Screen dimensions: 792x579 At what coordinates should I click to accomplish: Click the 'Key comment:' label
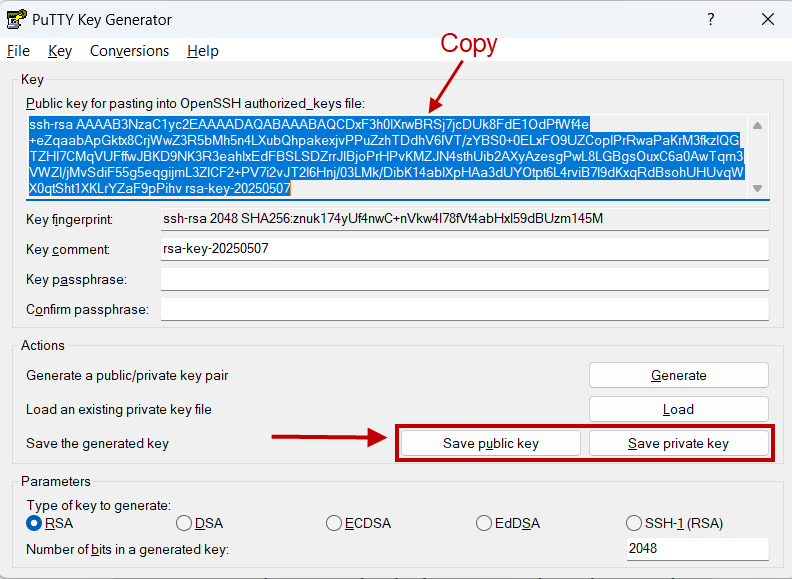point(68,249)
